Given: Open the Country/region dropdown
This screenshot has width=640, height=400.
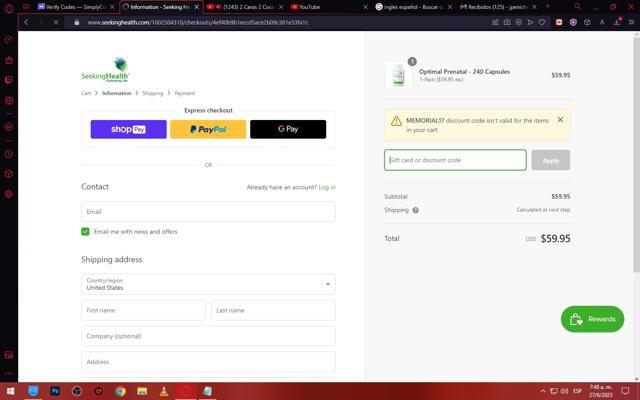Looking at the screenshot, I should [208, 284].
